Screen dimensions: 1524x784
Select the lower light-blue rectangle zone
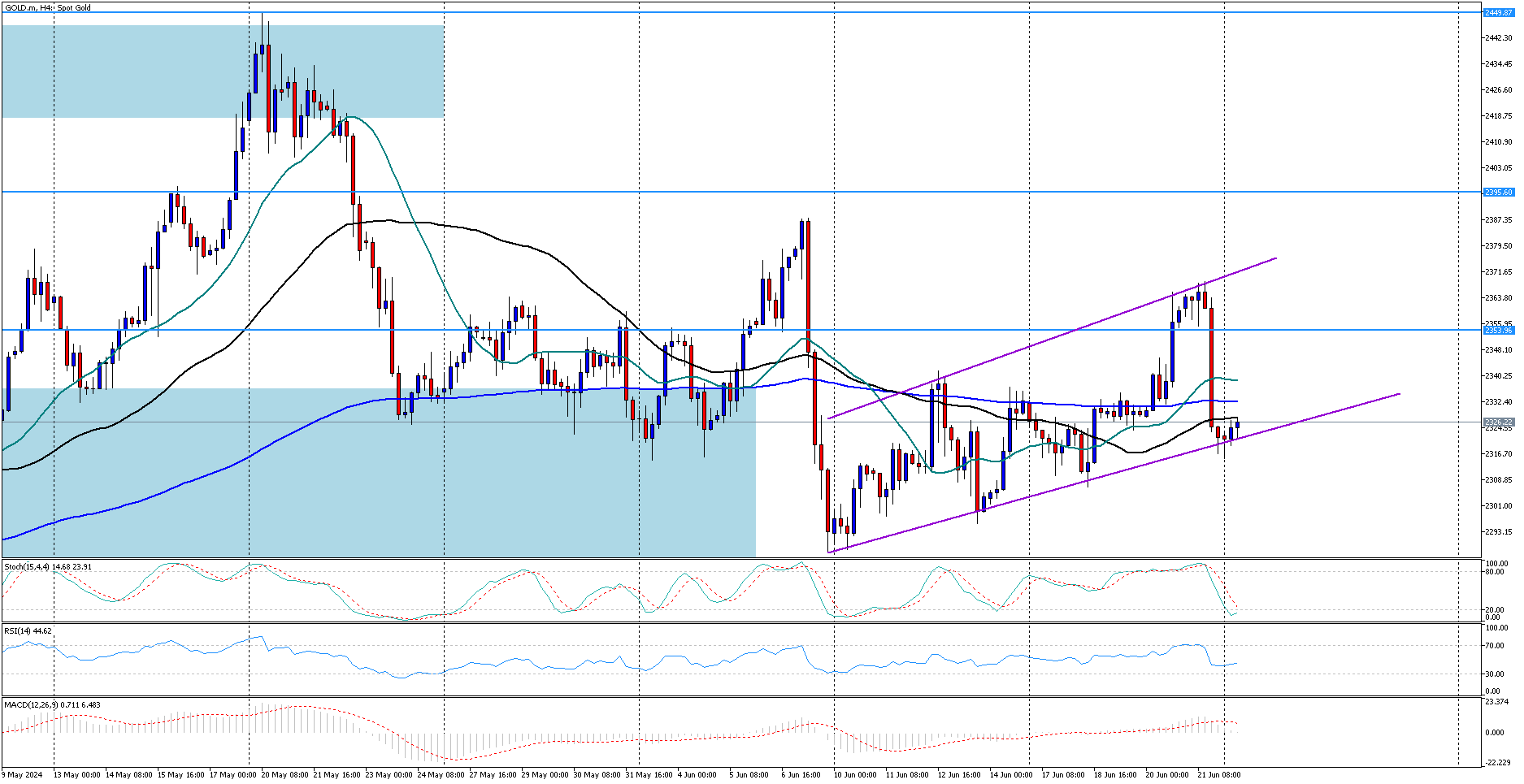(x=379, y=473)
